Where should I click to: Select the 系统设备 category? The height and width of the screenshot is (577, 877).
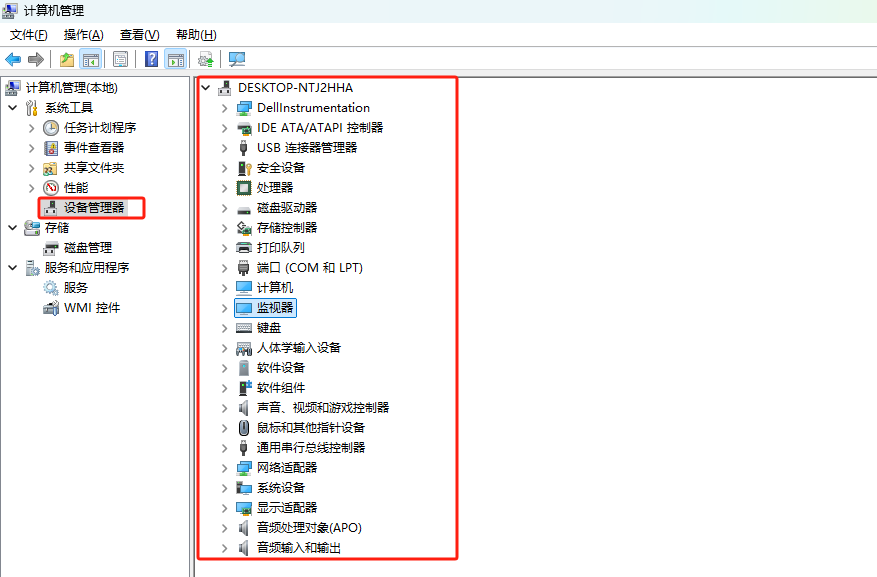tap(281, 488)
